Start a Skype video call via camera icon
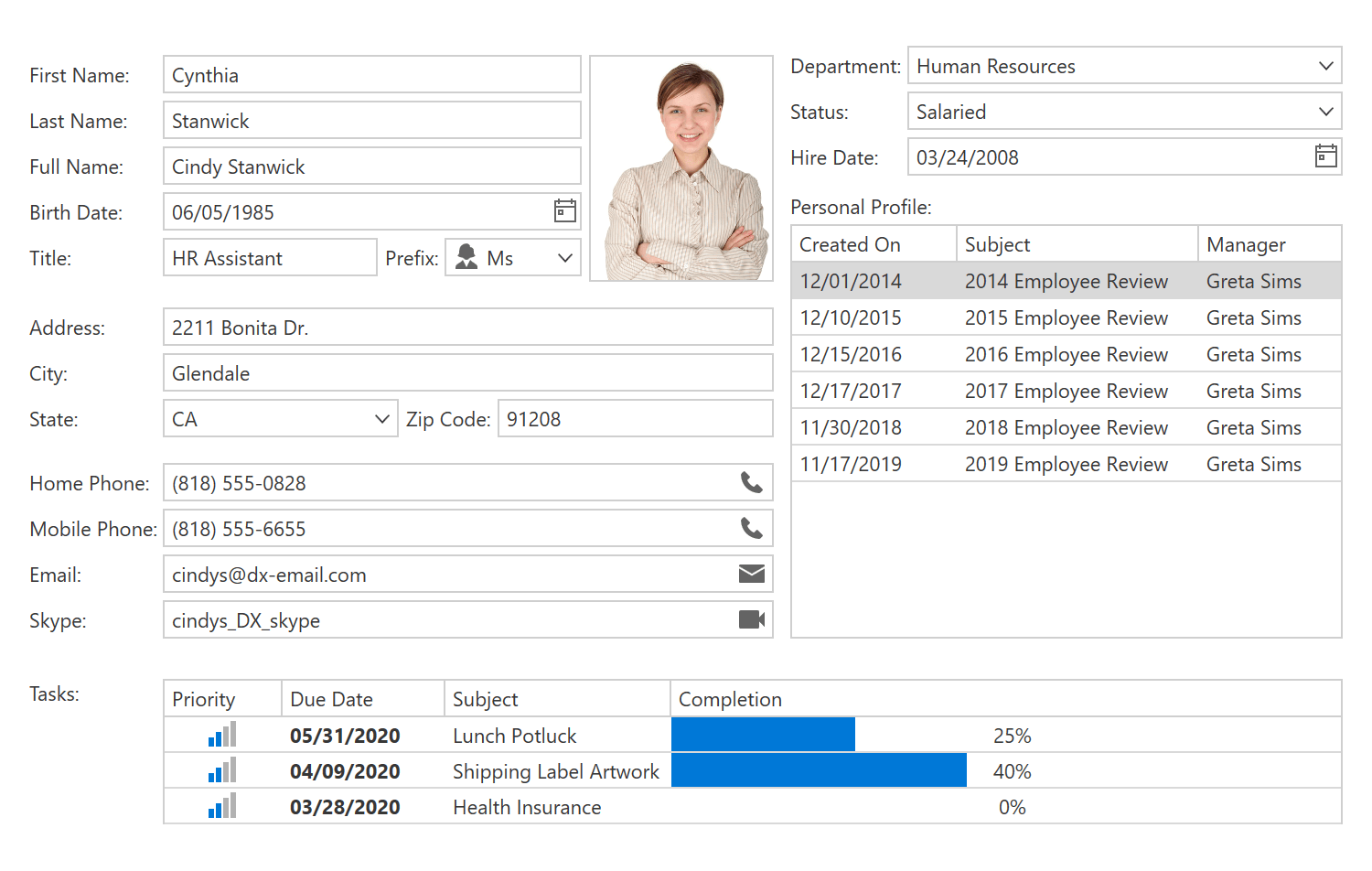The height and width of the screenshot is (871, 1372). click(x=752, y=619)
